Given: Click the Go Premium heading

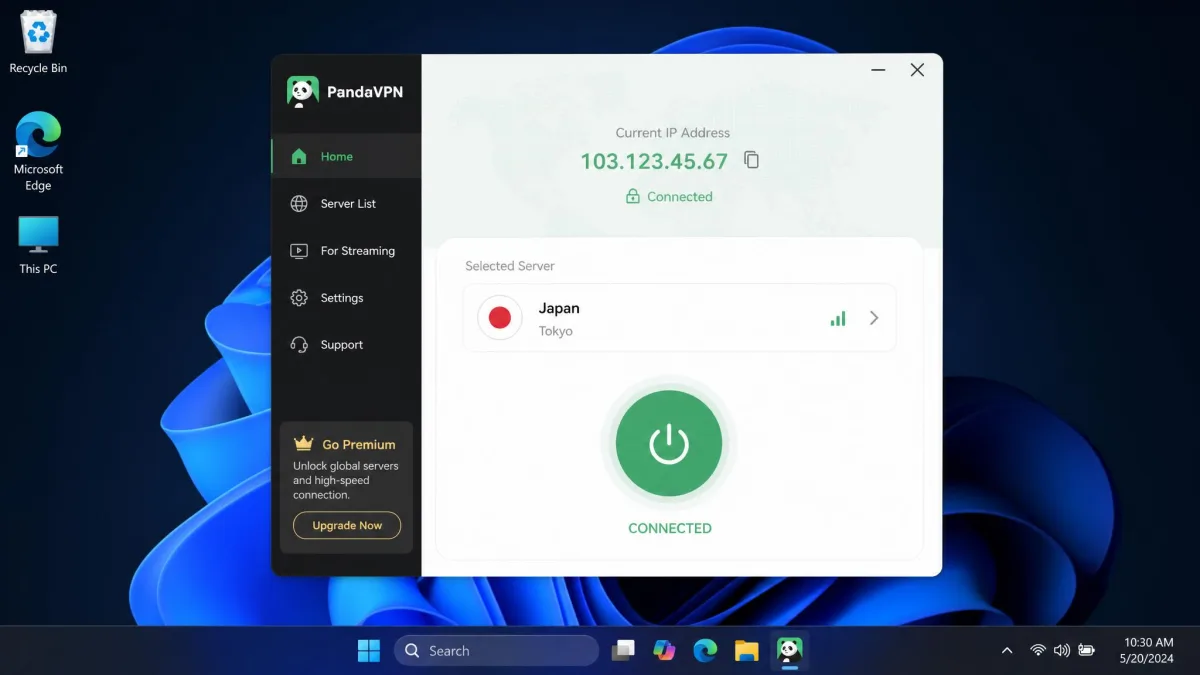Looking at the screenshot, I should tap(359, 444).
